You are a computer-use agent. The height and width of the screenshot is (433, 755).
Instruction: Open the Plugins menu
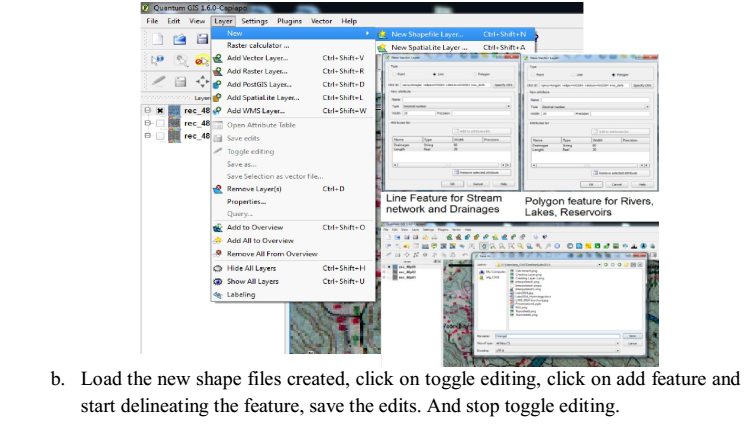[x=290, y=21]
